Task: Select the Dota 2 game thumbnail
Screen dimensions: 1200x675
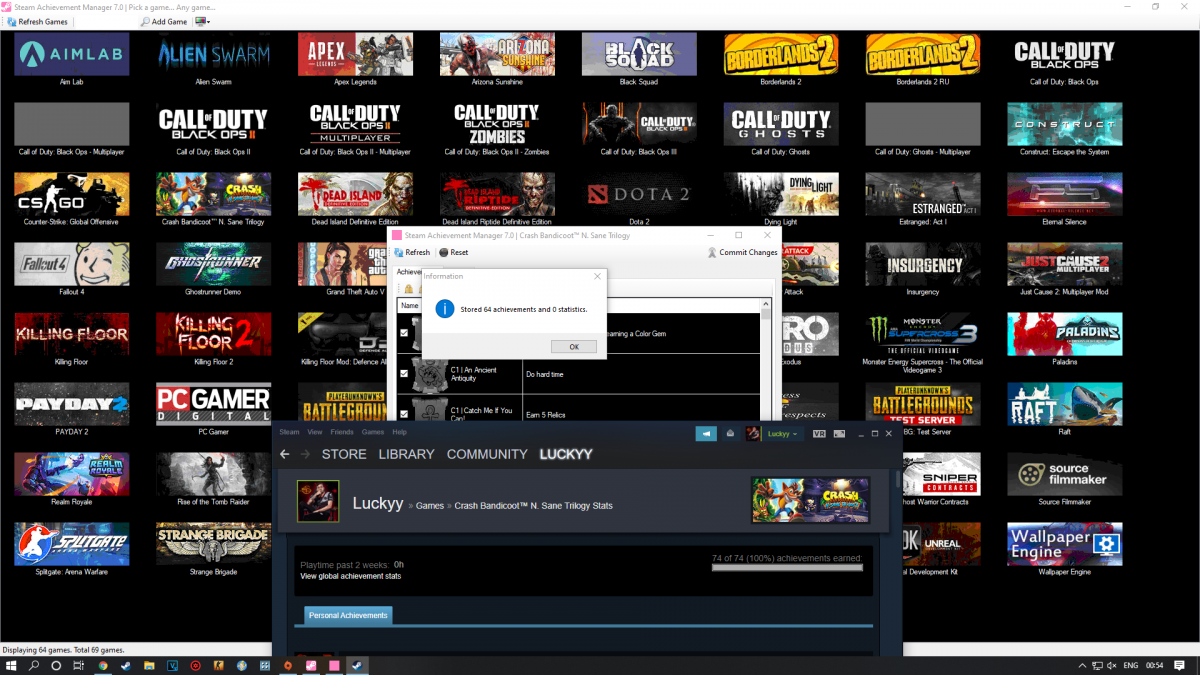Action: tap(639, 195)
